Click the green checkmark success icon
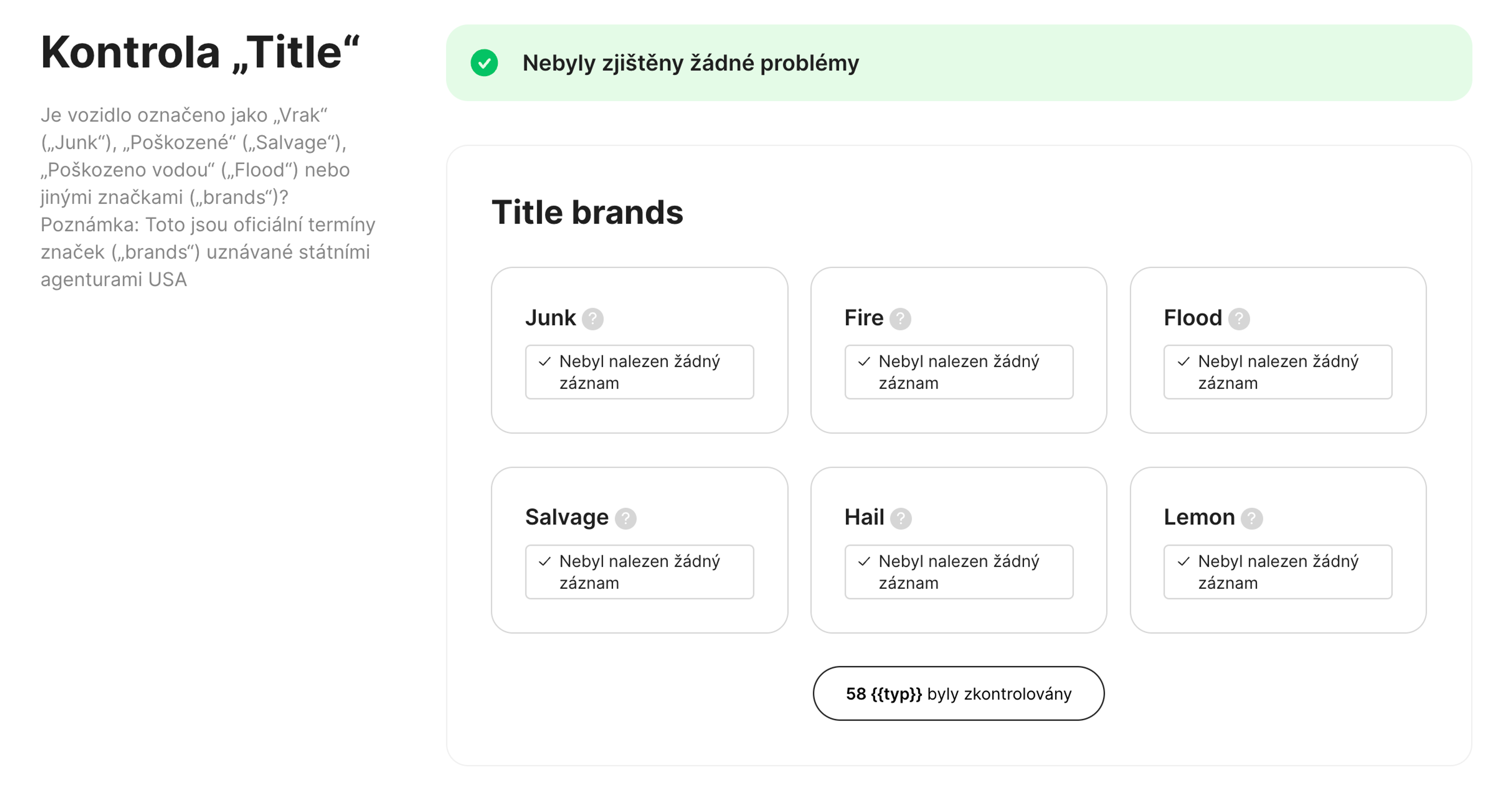 tap(484, 63)
